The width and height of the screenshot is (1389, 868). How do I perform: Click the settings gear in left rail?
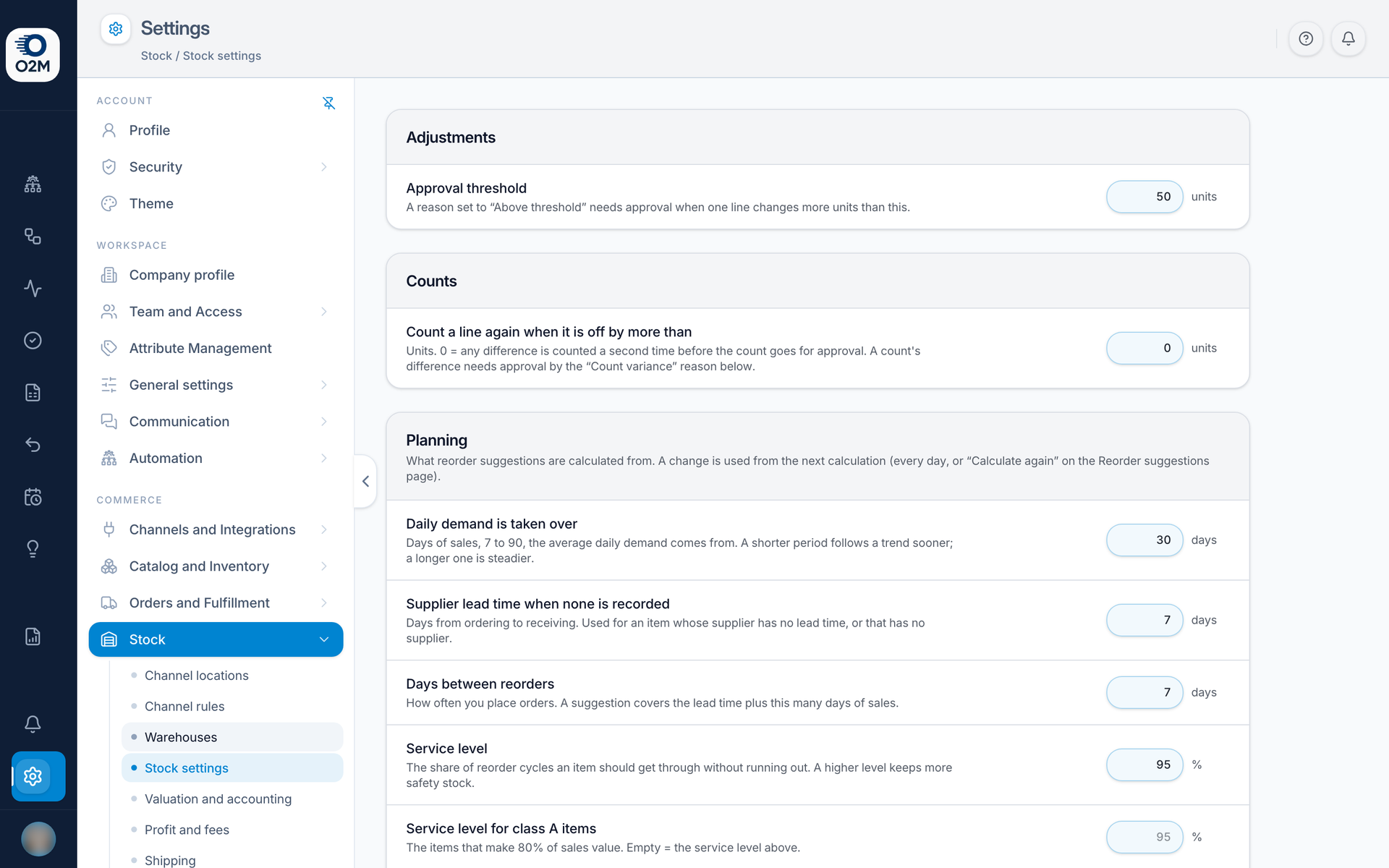tap(33, 776)
